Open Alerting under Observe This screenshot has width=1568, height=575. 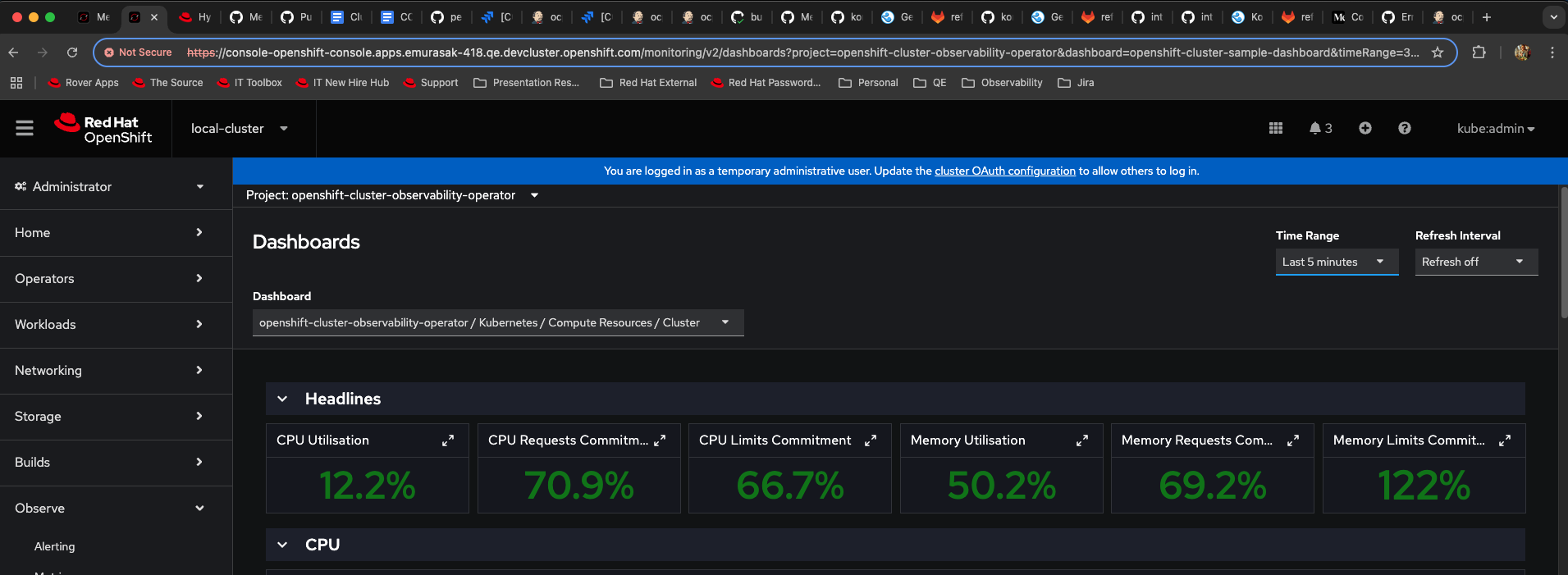coord(54,546)
